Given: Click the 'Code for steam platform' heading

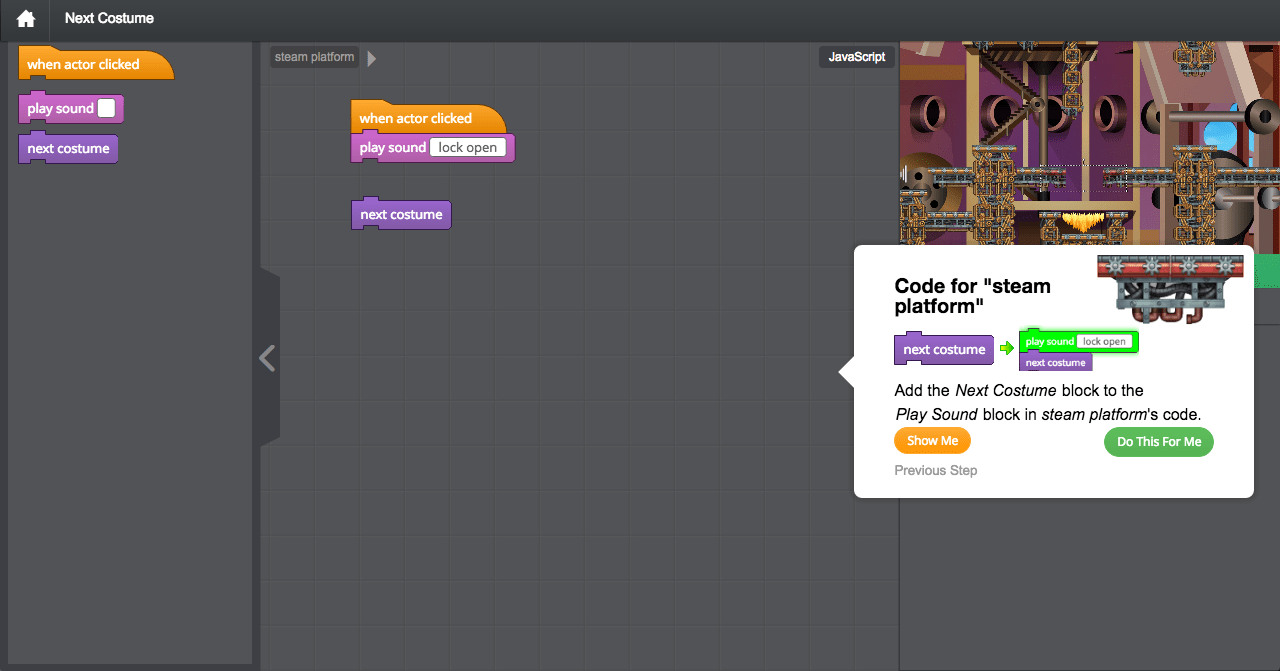Looking at the screenshot, I should pyautogui.click(x=972, y=295).
